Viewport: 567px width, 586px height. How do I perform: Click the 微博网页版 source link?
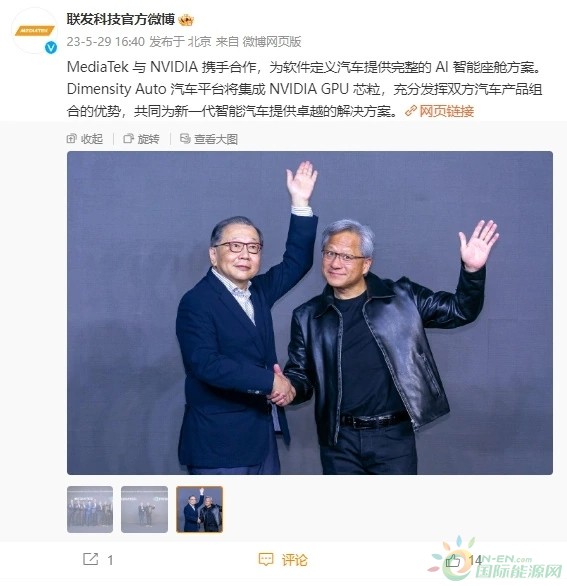[x=272, y=41]
